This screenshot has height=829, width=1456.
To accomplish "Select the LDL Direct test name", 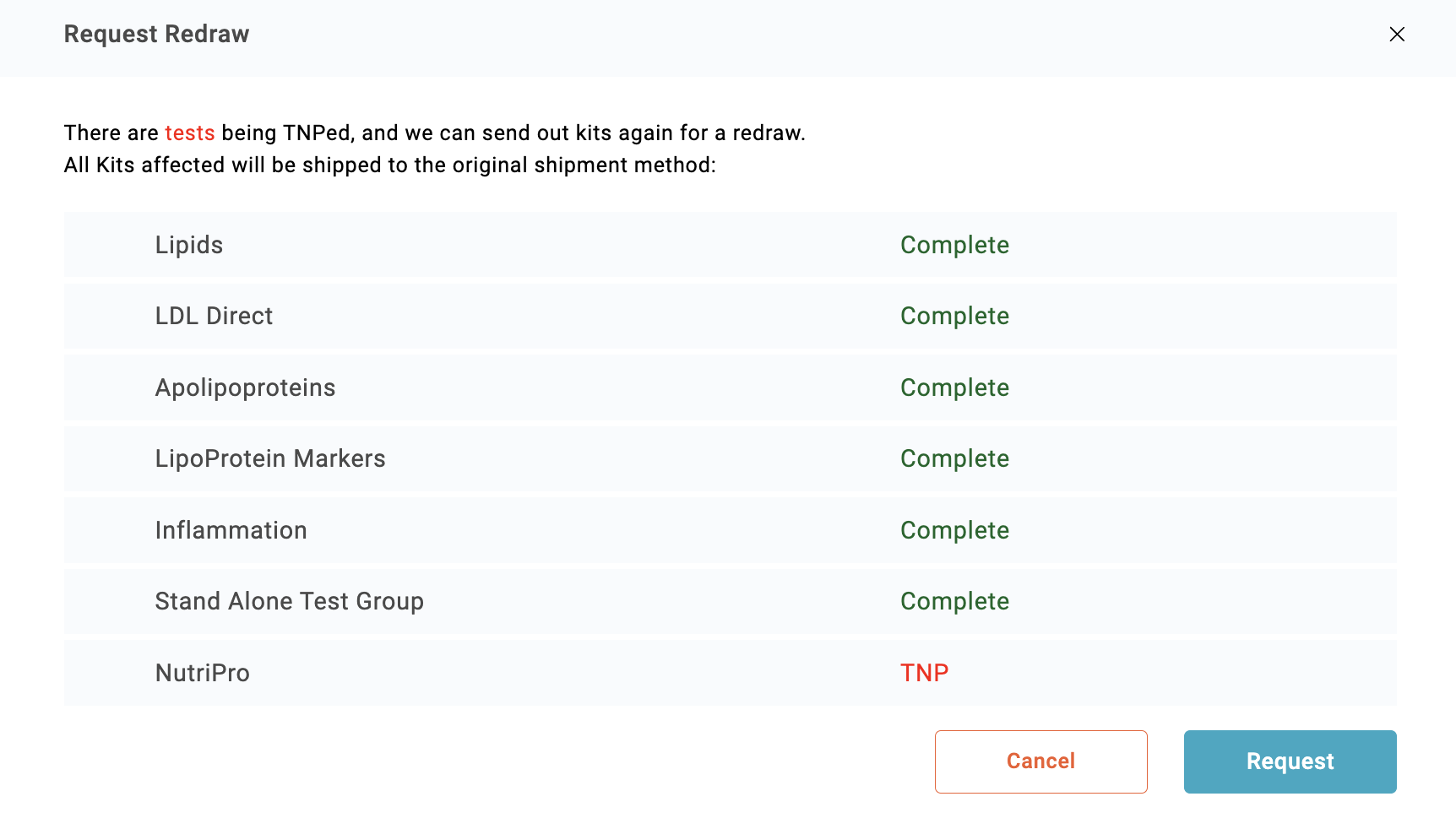I will 214,316.
